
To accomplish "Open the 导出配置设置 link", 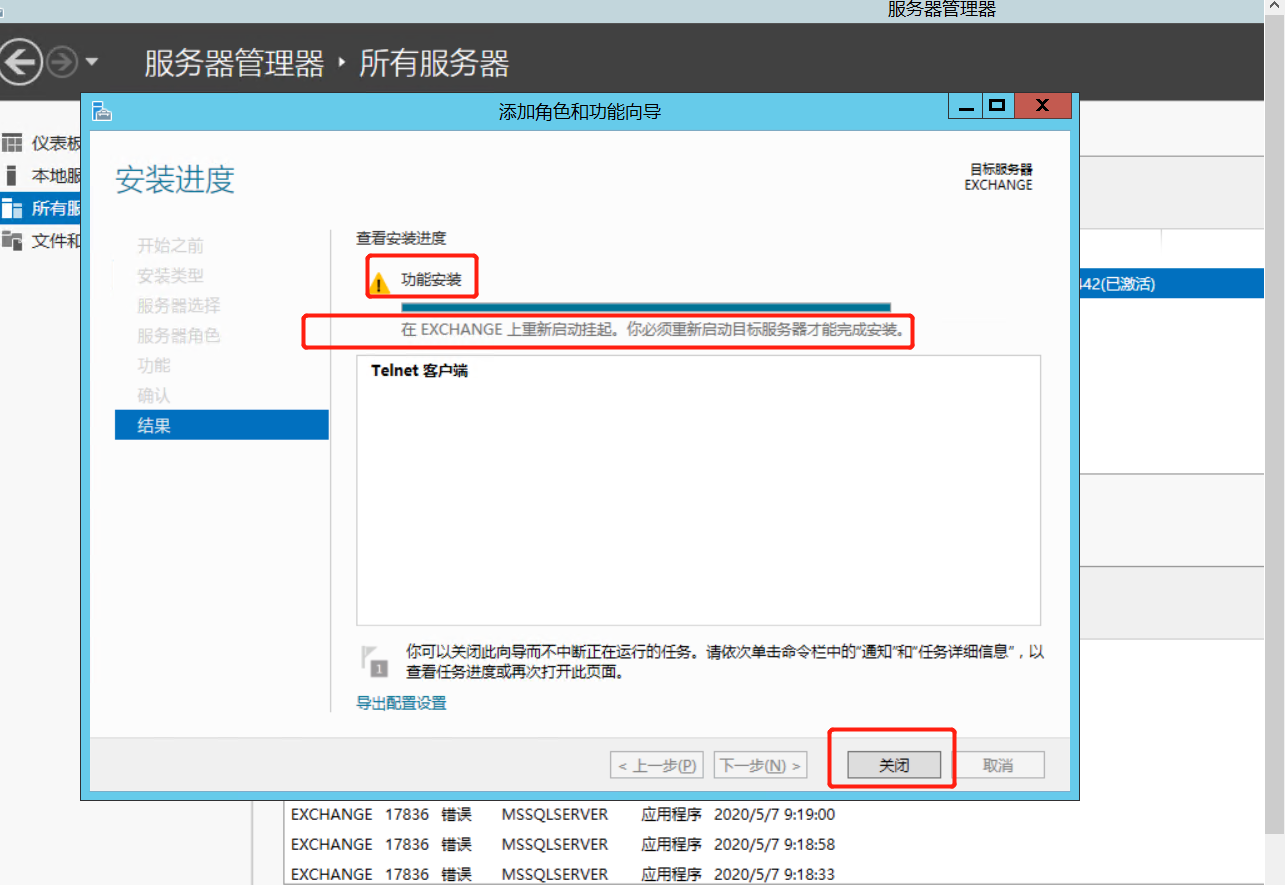I will (402, 703).
